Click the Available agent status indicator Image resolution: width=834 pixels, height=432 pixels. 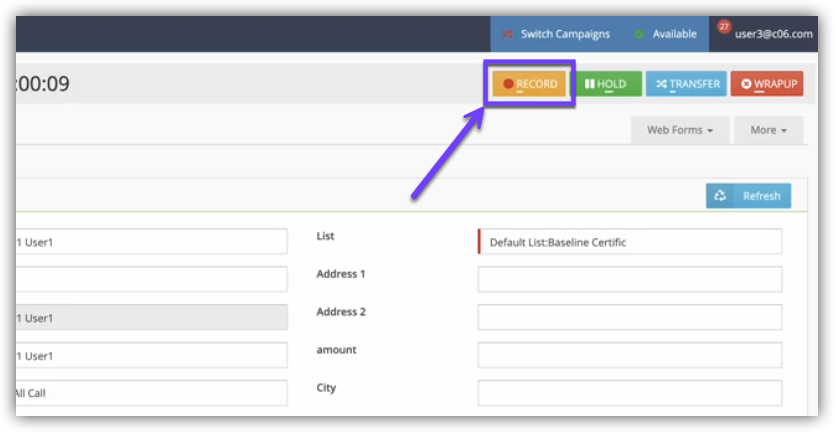[x=665, y=34]
